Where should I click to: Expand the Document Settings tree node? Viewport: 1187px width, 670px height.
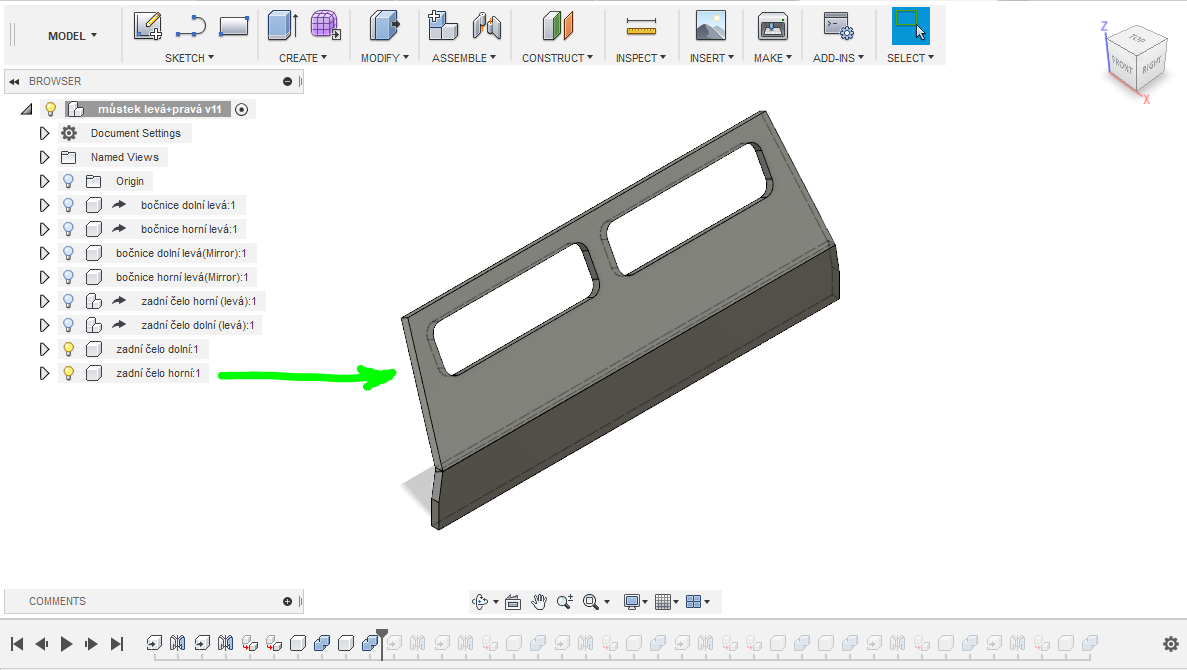44,133
